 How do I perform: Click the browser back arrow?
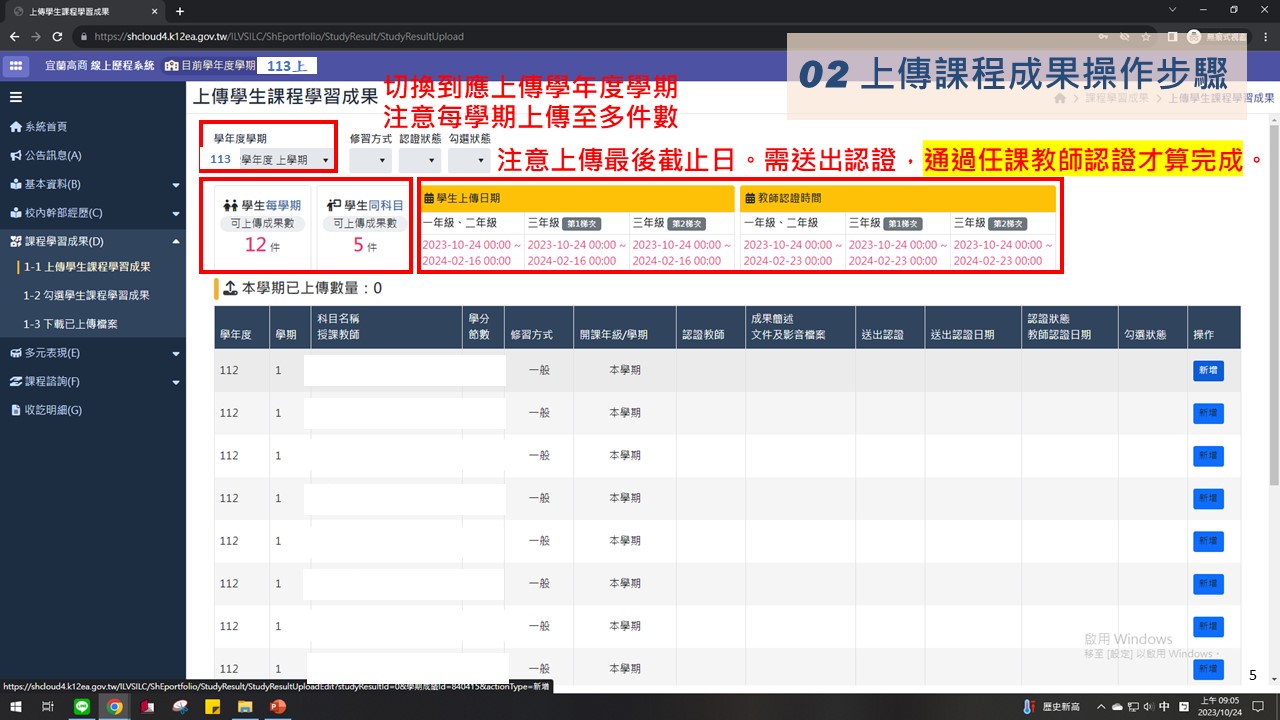14,36
